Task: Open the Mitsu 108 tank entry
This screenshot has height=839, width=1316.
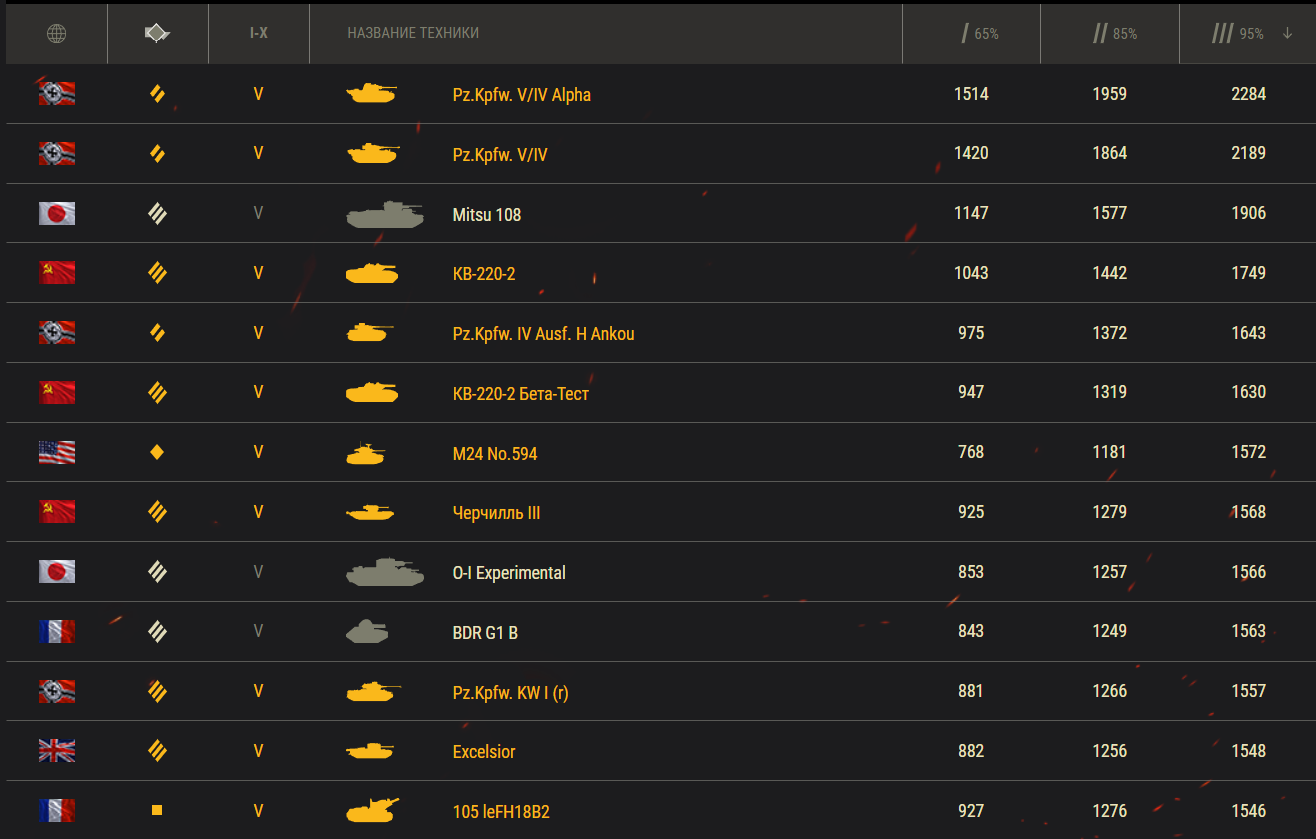Action: [487, 214]
